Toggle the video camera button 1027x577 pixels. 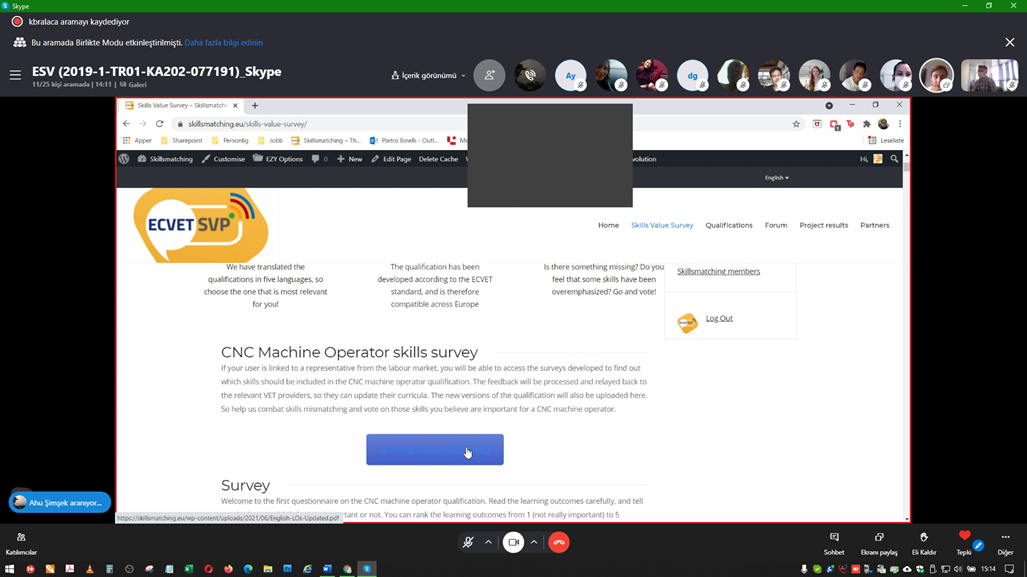[x=513, y=542]
